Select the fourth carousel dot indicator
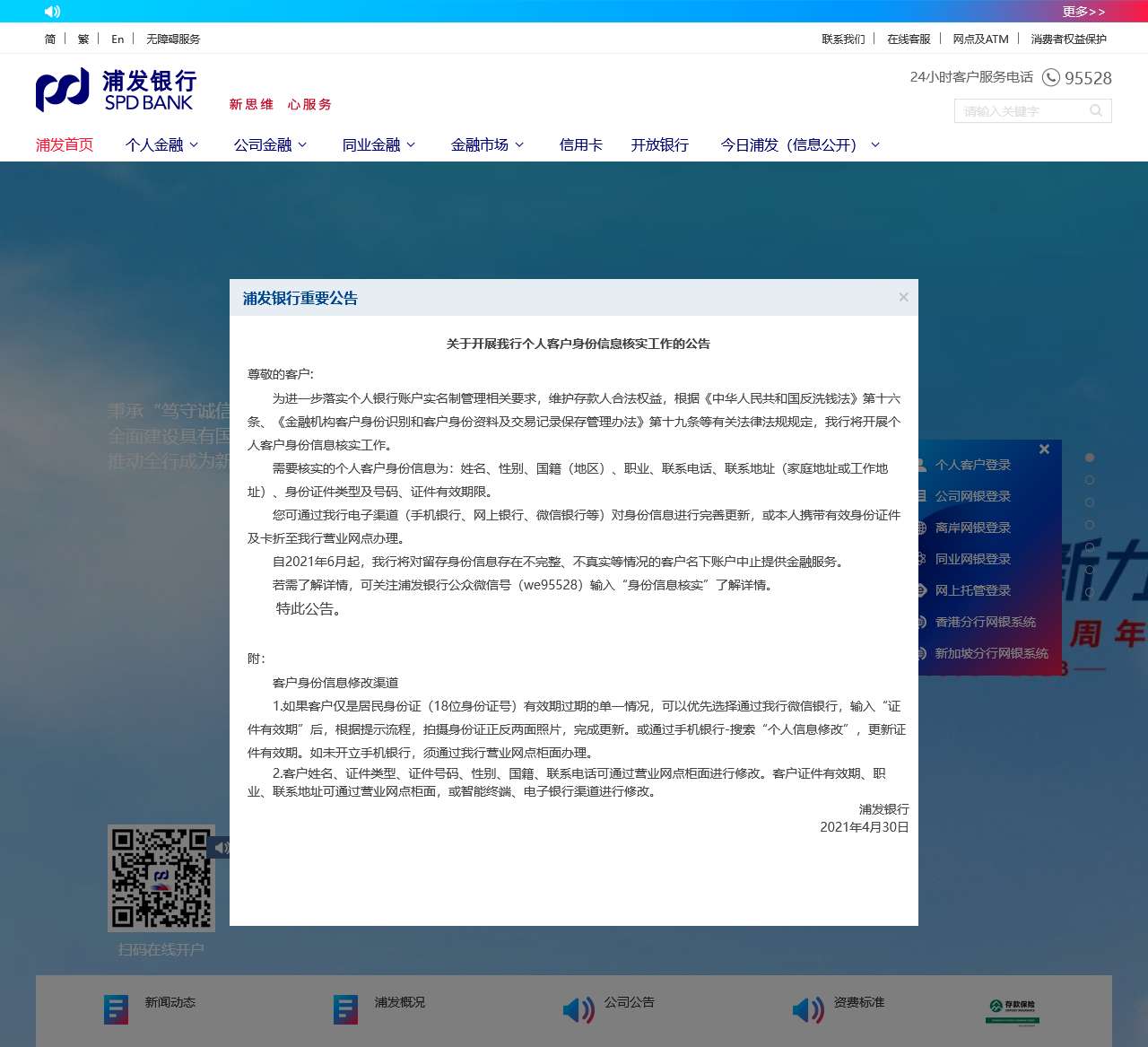 1090,525
